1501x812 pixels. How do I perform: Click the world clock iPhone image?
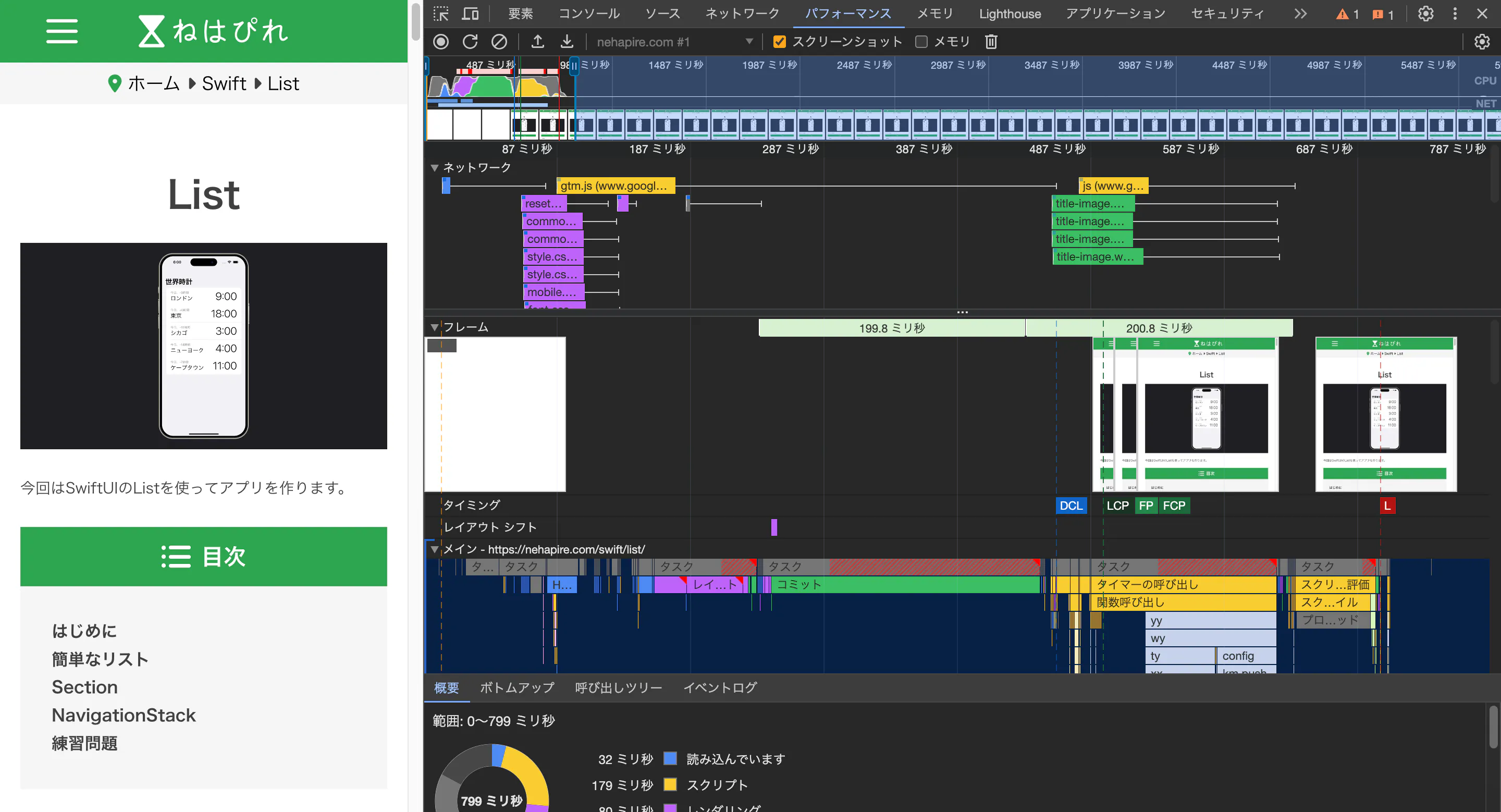click(203, 346)
